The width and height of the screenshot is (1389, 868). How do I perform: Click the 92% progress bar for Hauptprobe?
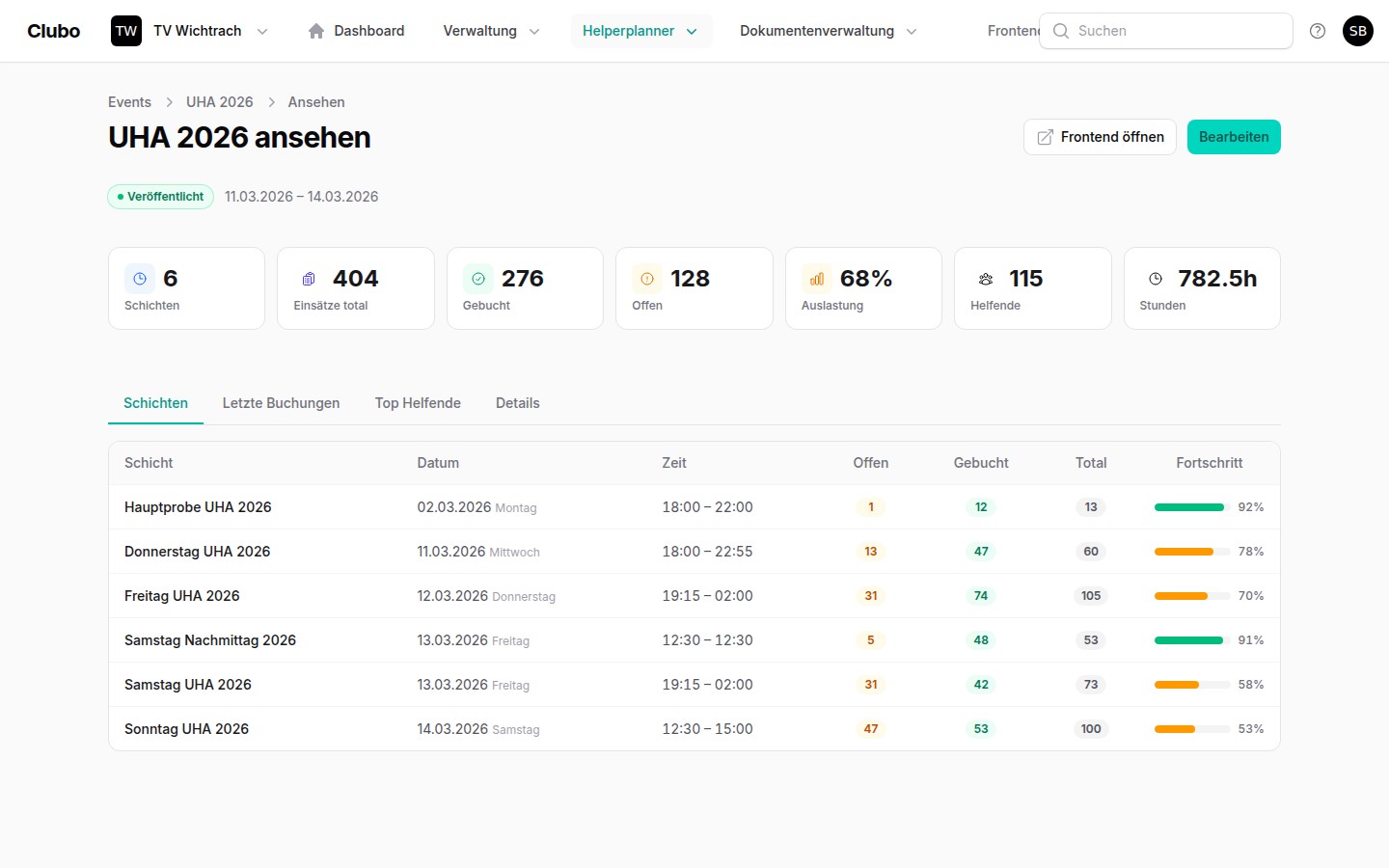[x=1192, y=507]
